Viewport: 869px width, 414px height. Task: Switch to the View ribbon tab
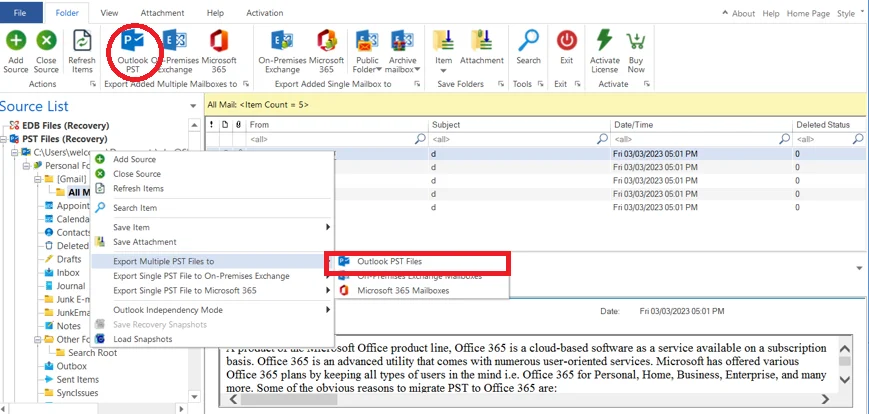point(109,13)
